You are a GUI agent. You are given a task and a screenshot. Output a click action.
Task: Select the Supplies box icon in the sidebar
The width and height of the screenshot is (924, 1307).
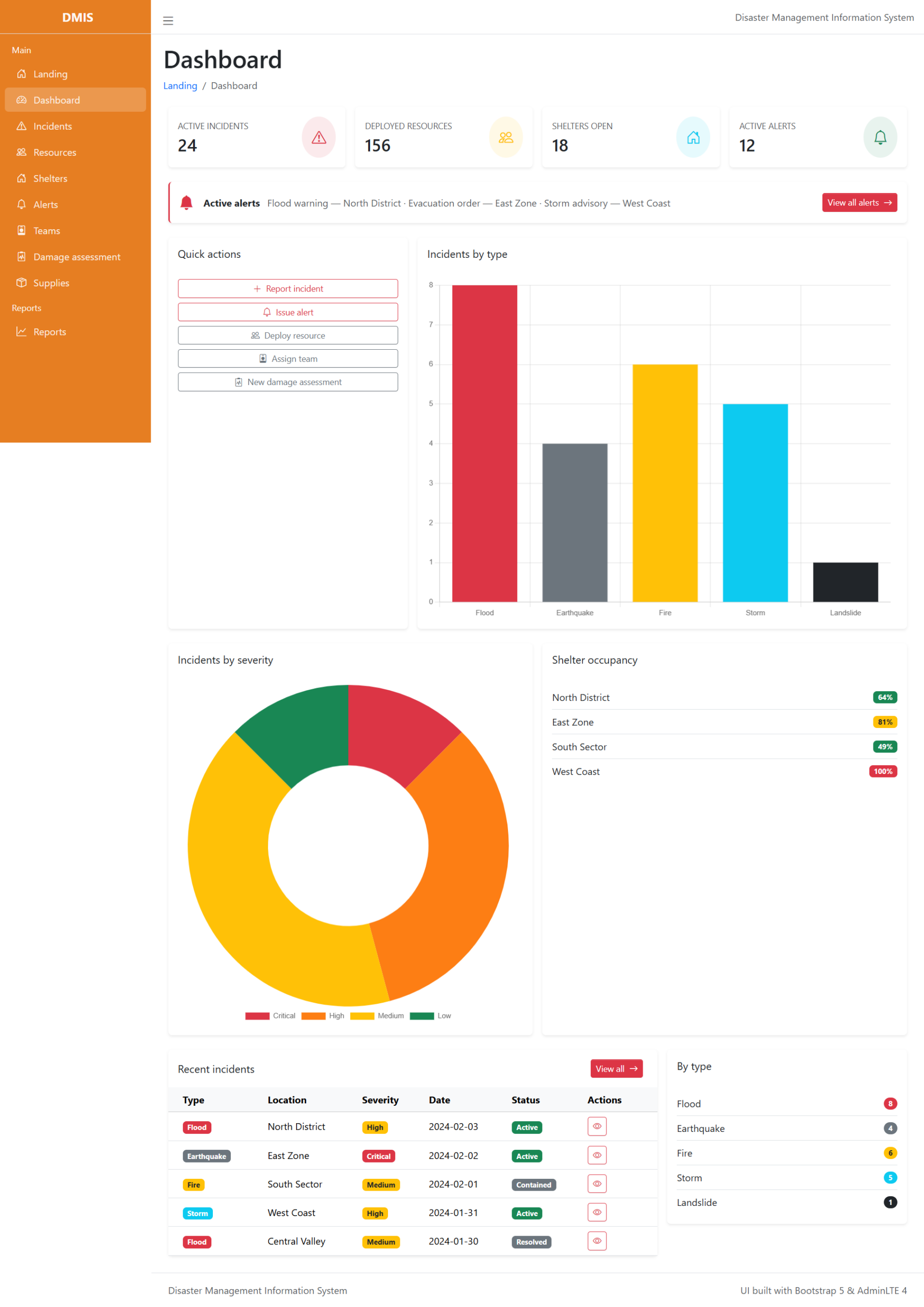(21, 282)
